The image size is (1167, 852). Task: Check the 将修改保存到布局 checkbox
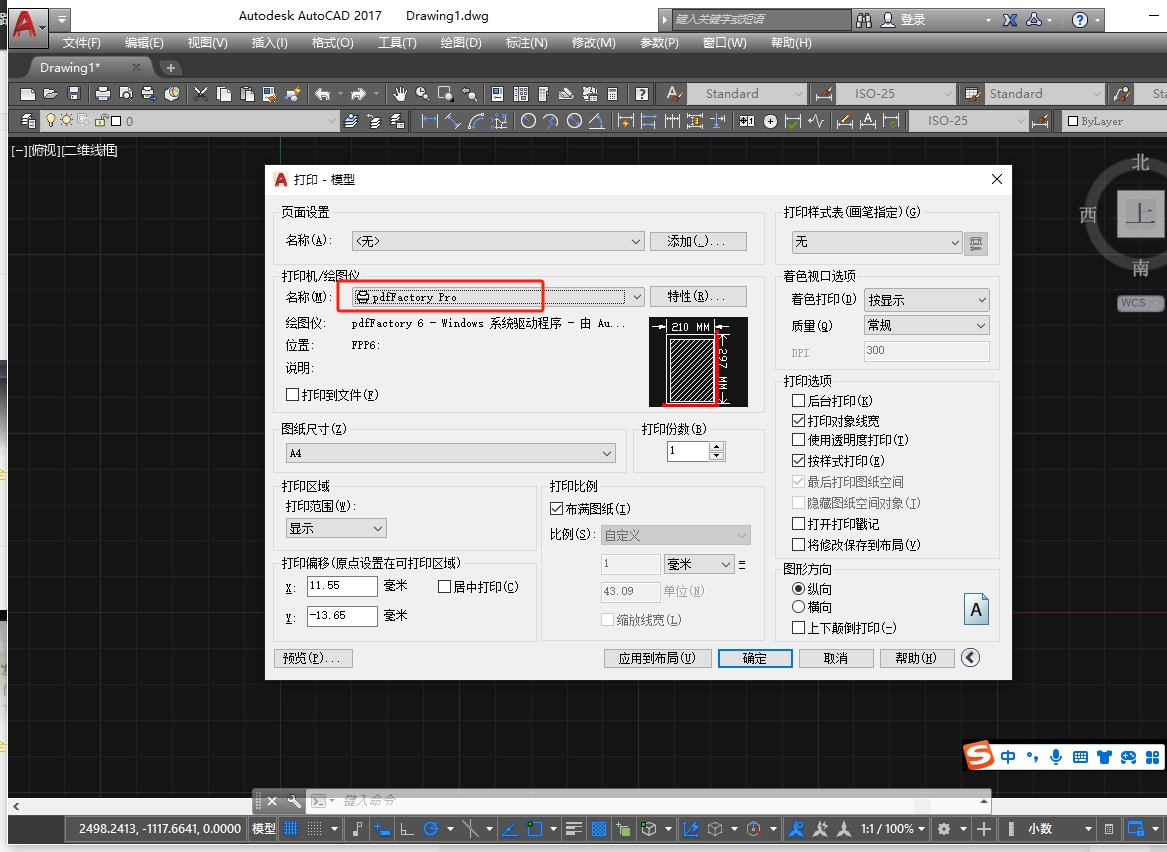click(x=799, y=545)
